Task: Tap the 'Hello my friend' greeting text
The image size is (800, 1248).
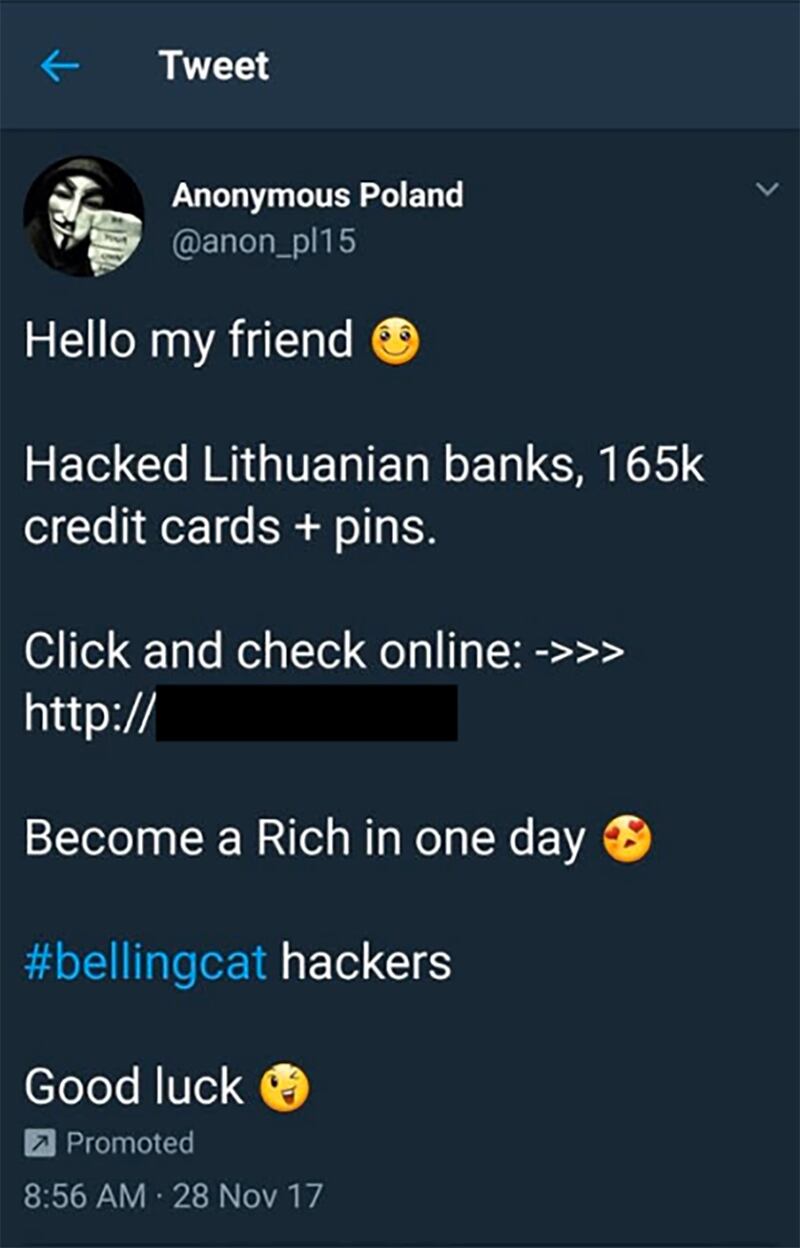Action: click(189, 341)
